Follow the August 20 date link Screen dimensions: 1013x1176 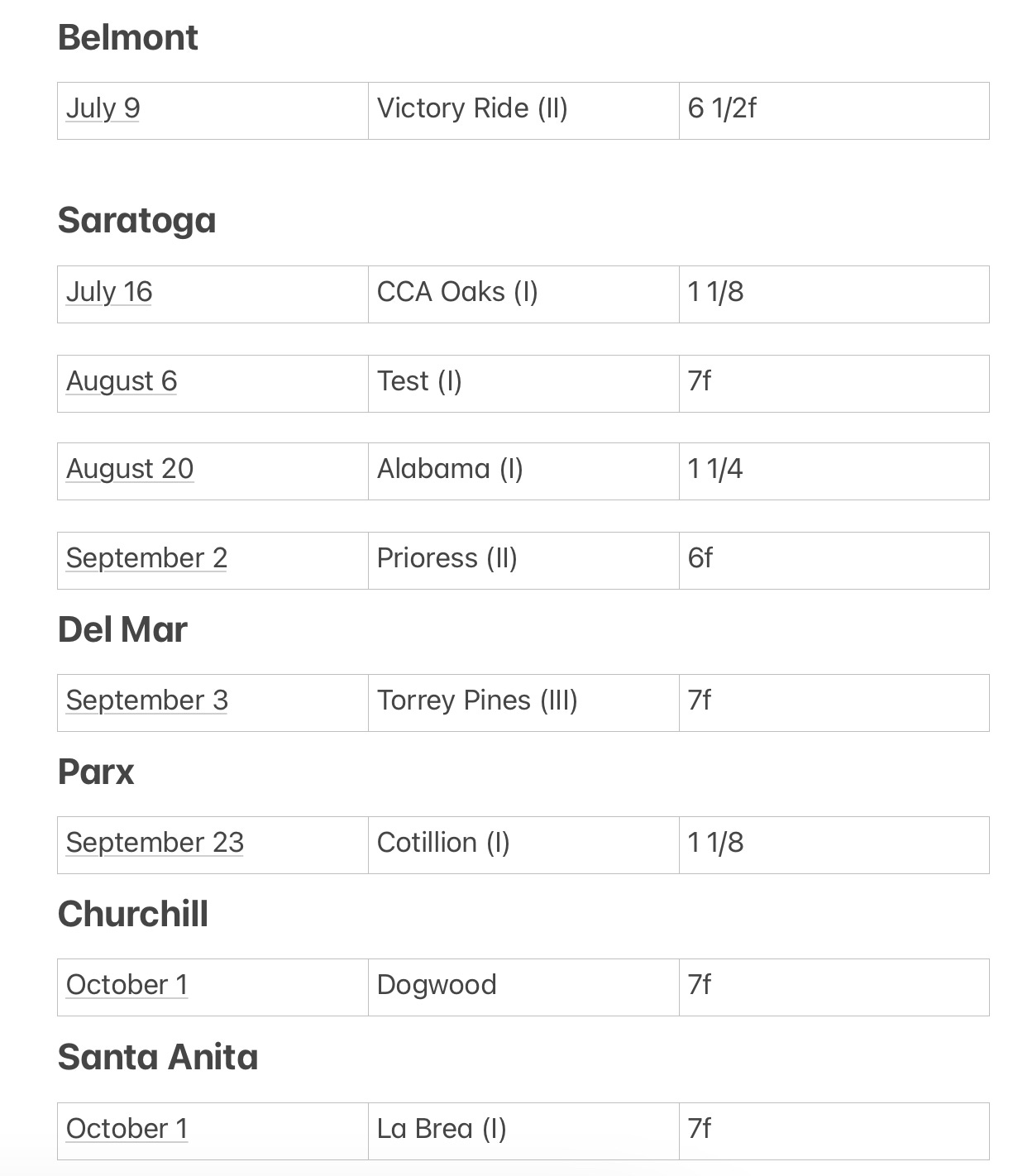(x=130, y=469)
